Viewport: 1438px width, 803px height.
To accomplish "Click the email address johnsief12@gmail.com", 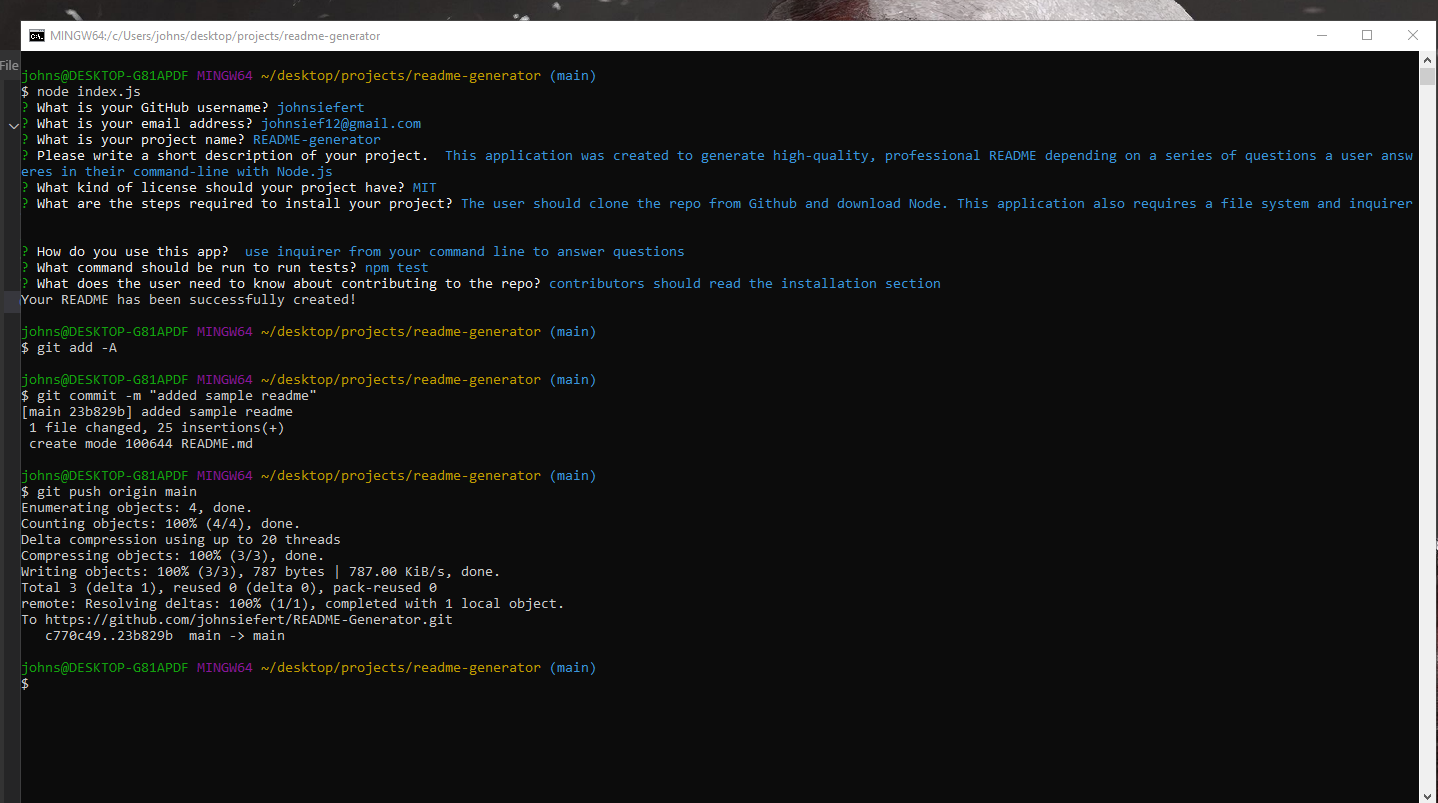I will (340, 123).
